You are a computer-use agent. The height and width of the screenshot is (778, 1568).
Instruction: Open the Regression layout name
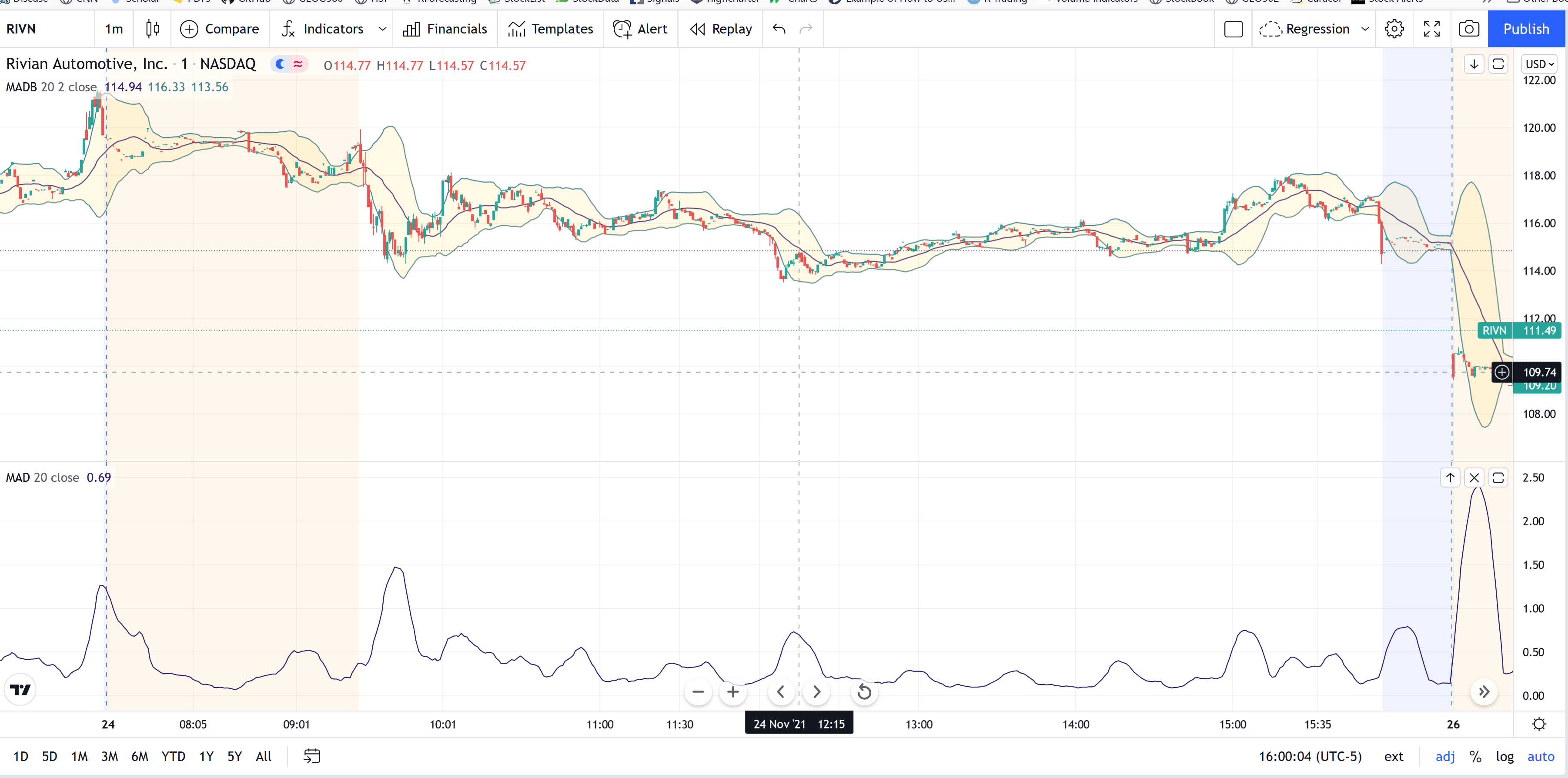click(x=1304, y=29)
